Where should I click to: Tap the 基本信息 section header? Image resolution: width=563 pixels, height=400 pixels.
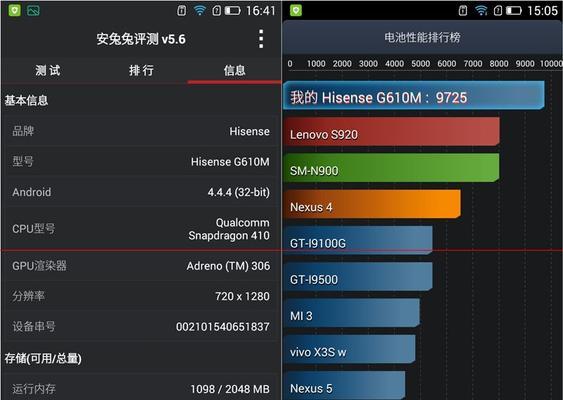tap(26, 100)
